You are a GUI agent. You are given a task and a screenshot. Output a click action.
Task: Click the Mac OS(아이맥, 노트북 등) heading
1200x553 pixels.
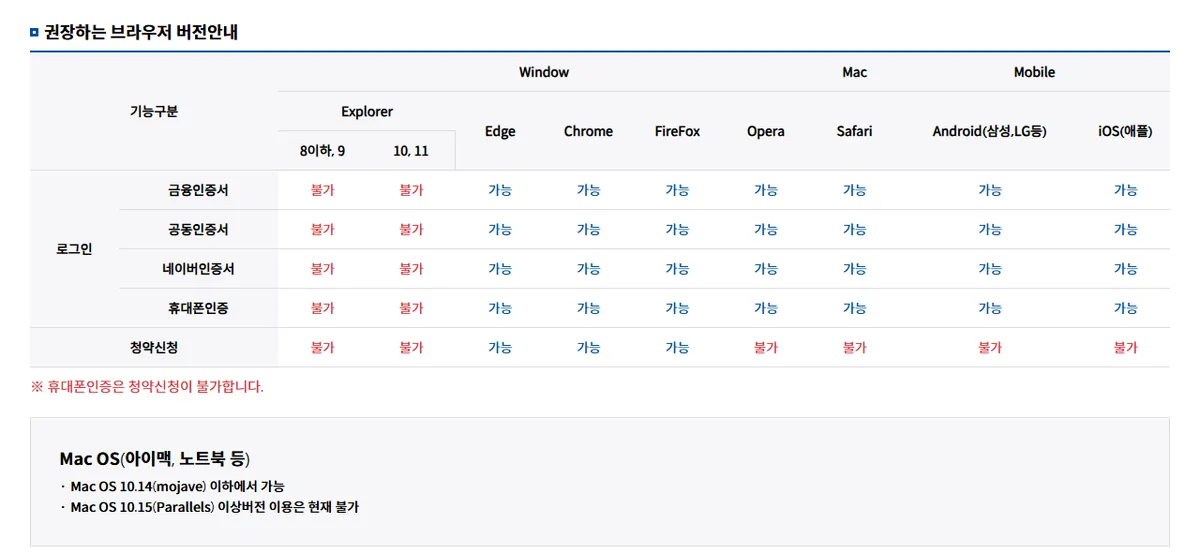coord(155,459)
